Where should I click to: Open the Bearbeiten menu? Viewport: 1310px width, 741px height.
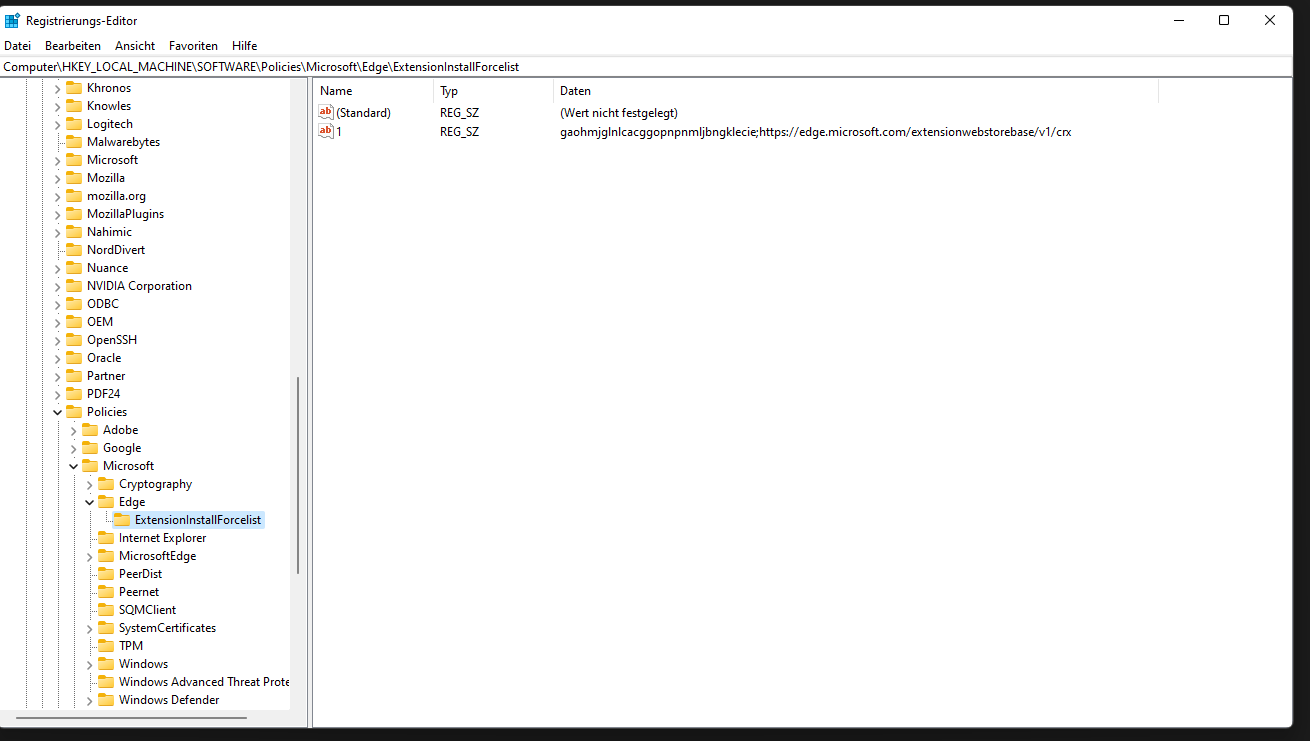(73, 46)
